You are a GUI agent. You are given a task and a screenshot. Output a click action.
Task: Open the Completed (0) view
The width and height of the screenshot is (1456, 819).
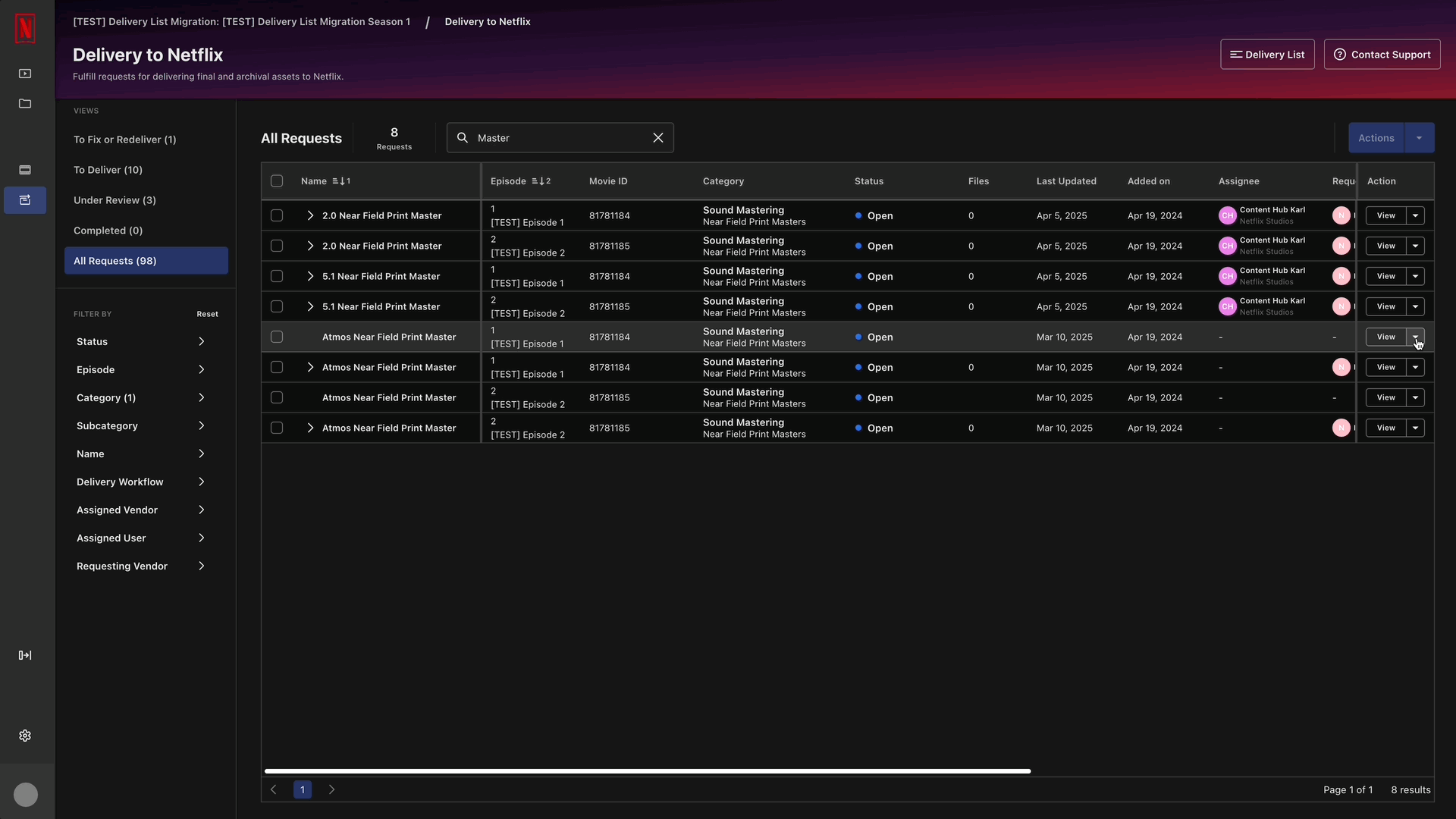(146, 231)
